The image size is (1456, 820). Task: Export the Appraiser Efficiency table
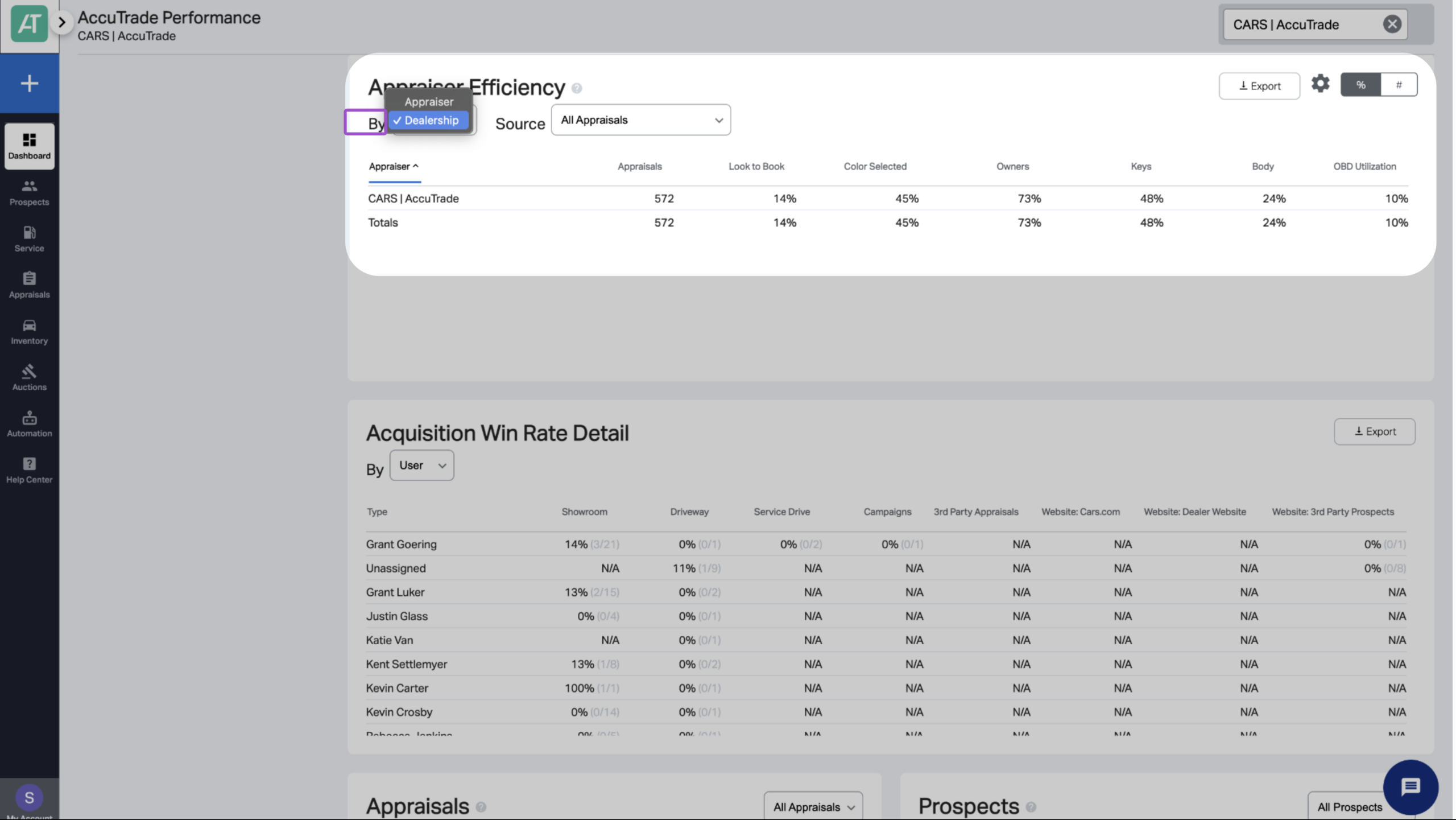coord(1259,86)
